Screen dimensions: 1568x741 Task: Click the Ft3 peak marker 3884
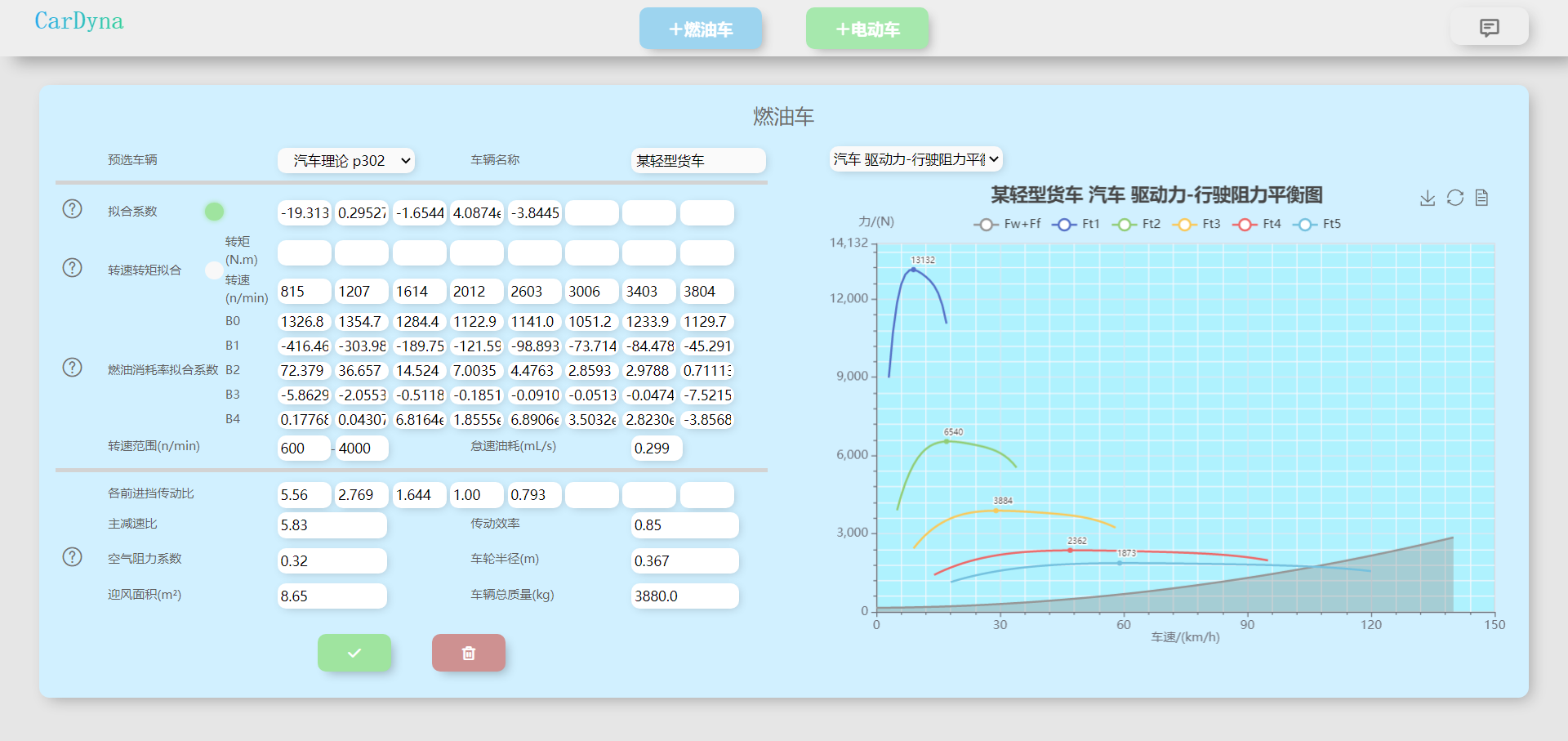pos(996,511)
